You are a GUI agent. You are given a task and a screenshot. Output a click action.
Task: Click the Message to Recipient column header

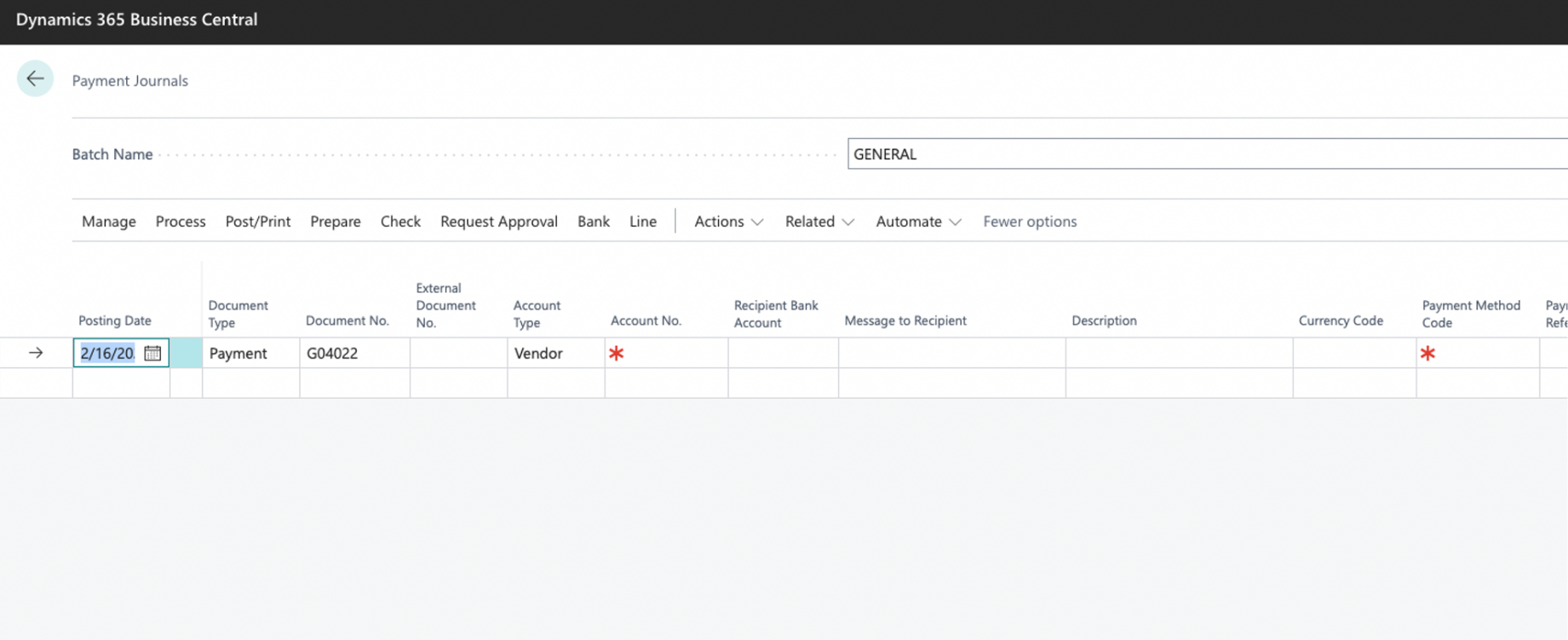pos(905,320)
